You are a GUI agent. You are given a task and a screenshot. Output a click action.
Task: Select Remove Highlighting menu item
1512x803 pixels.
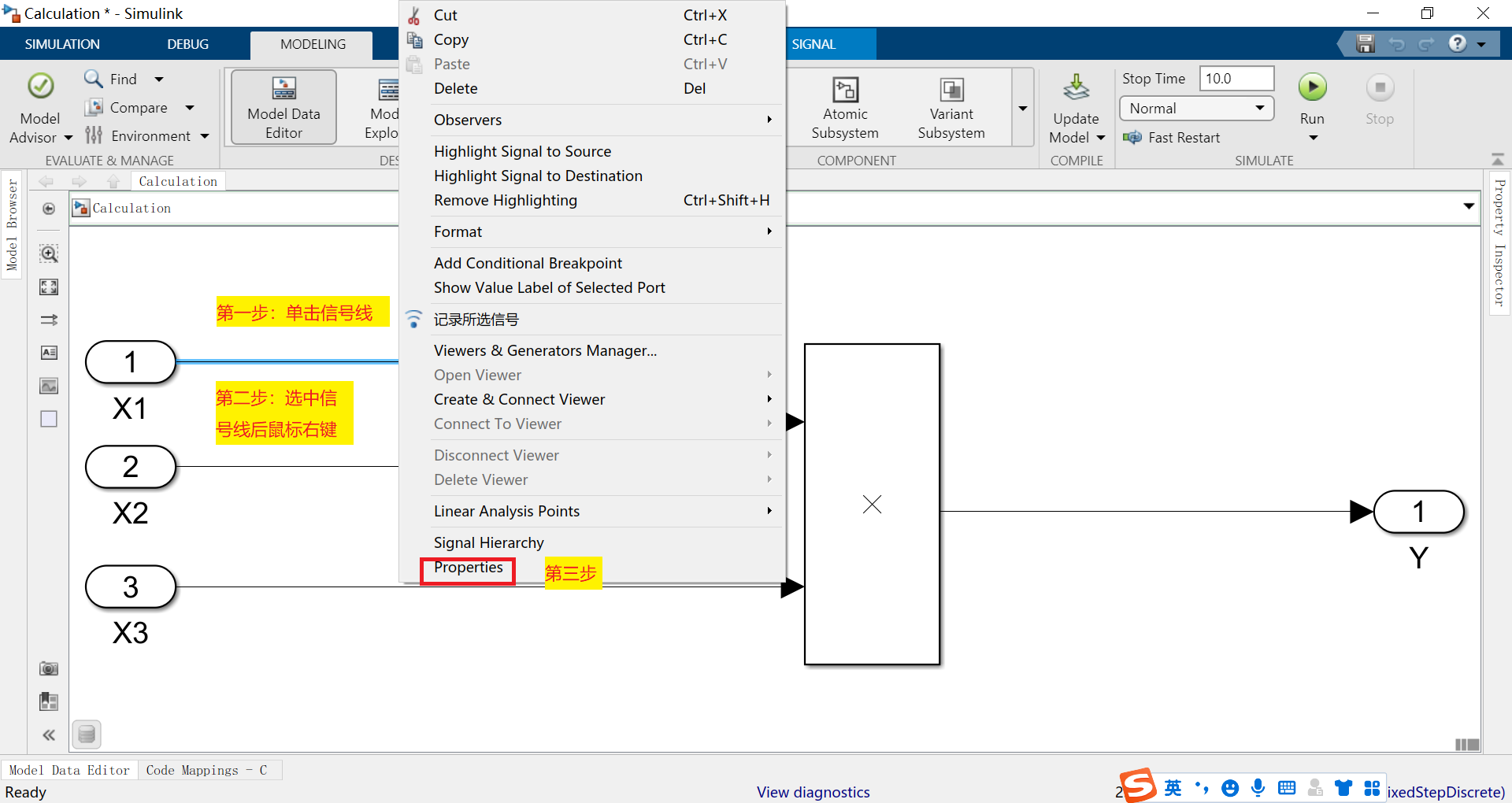[x=592, y=200]
